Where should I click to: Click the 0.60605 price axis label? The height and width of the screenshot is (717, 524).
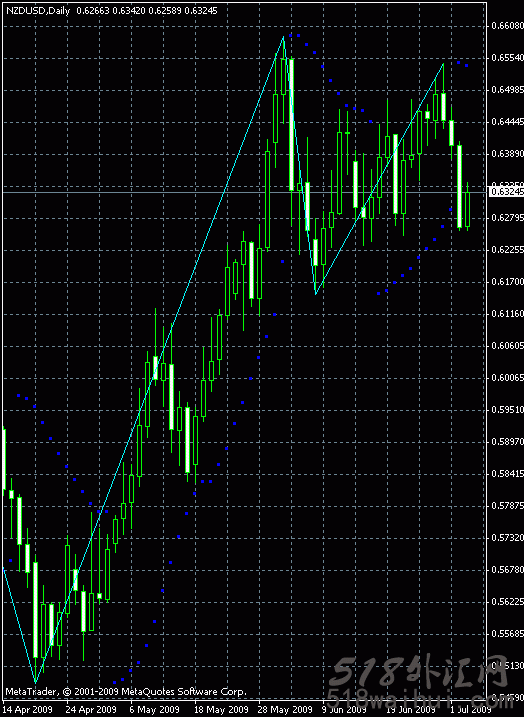click(507, 346)
